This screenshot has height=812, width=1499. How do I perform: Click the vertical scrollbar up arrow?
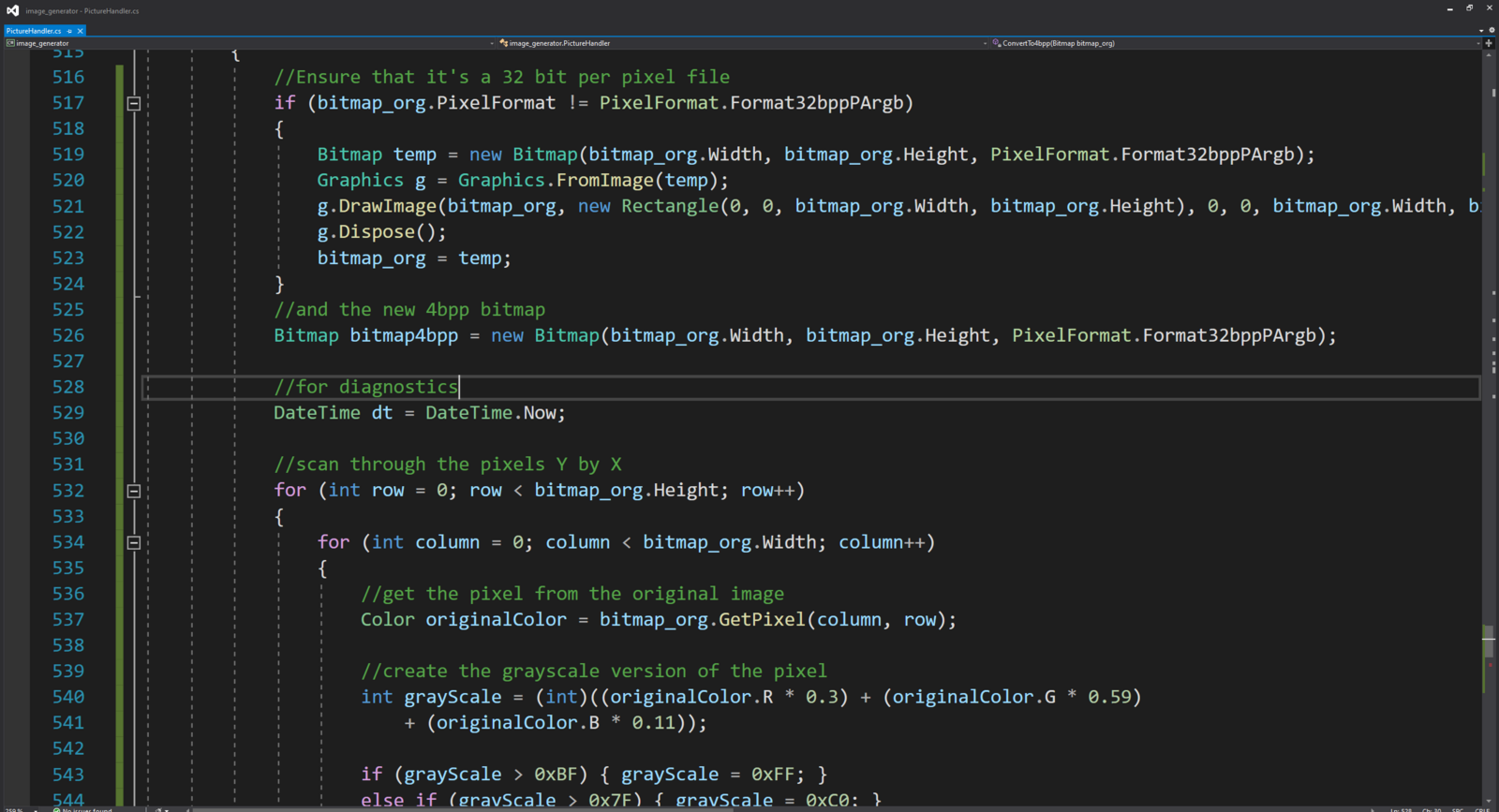(1489, 55)
